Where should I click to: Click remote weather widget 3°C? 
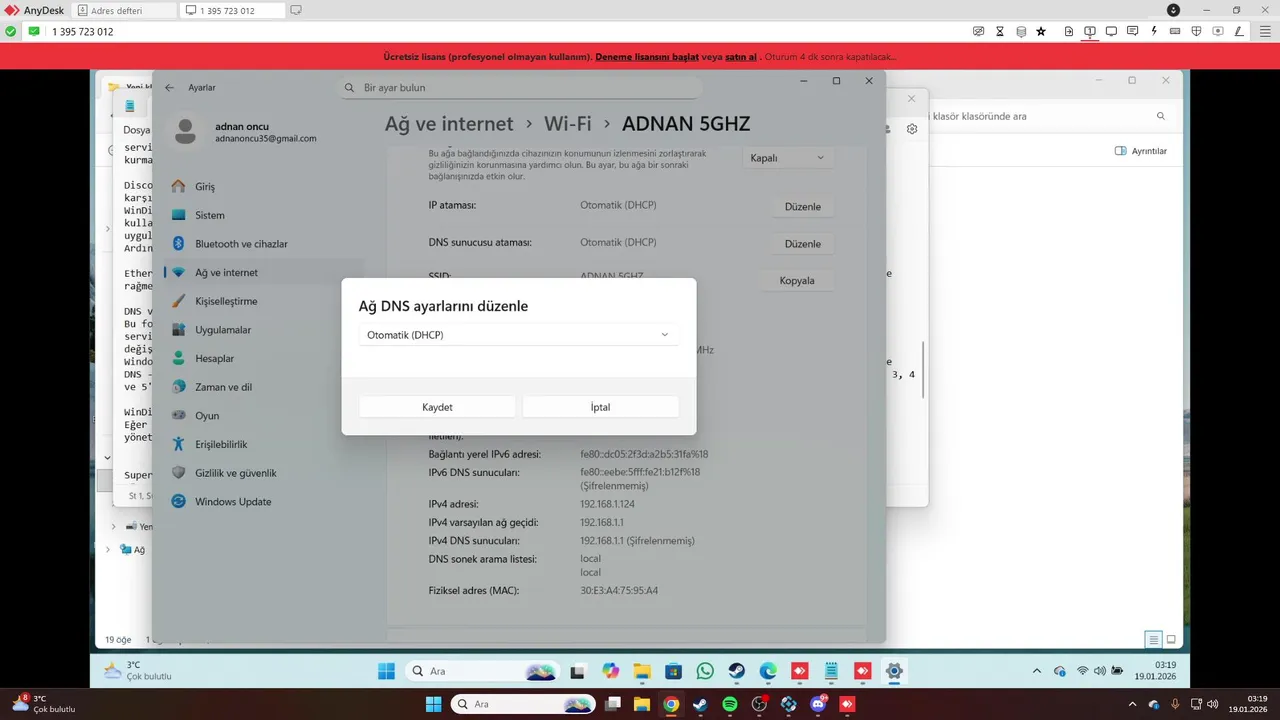click(137, 671)
